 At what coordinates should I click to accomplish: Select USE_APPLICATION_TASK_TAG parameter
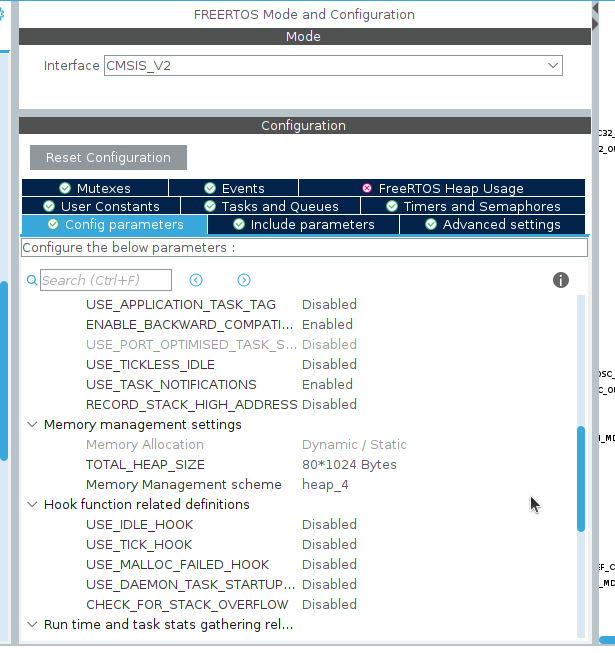coord(181,305)
